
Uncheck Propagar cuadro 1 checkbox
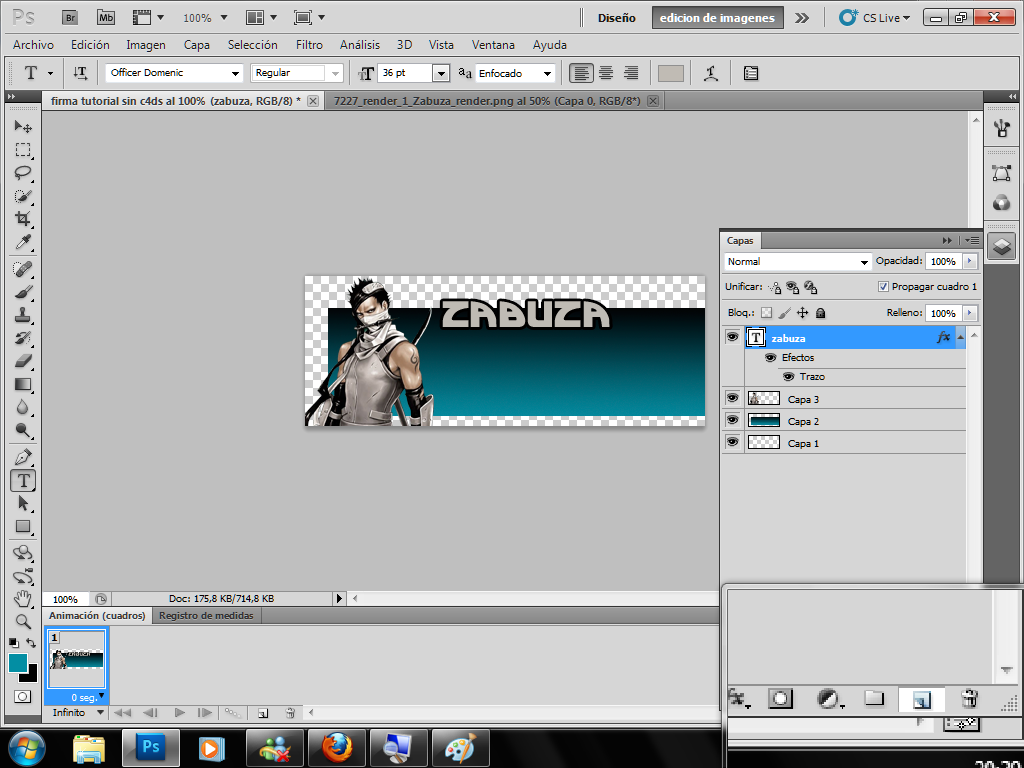click(x=883, y=287)
